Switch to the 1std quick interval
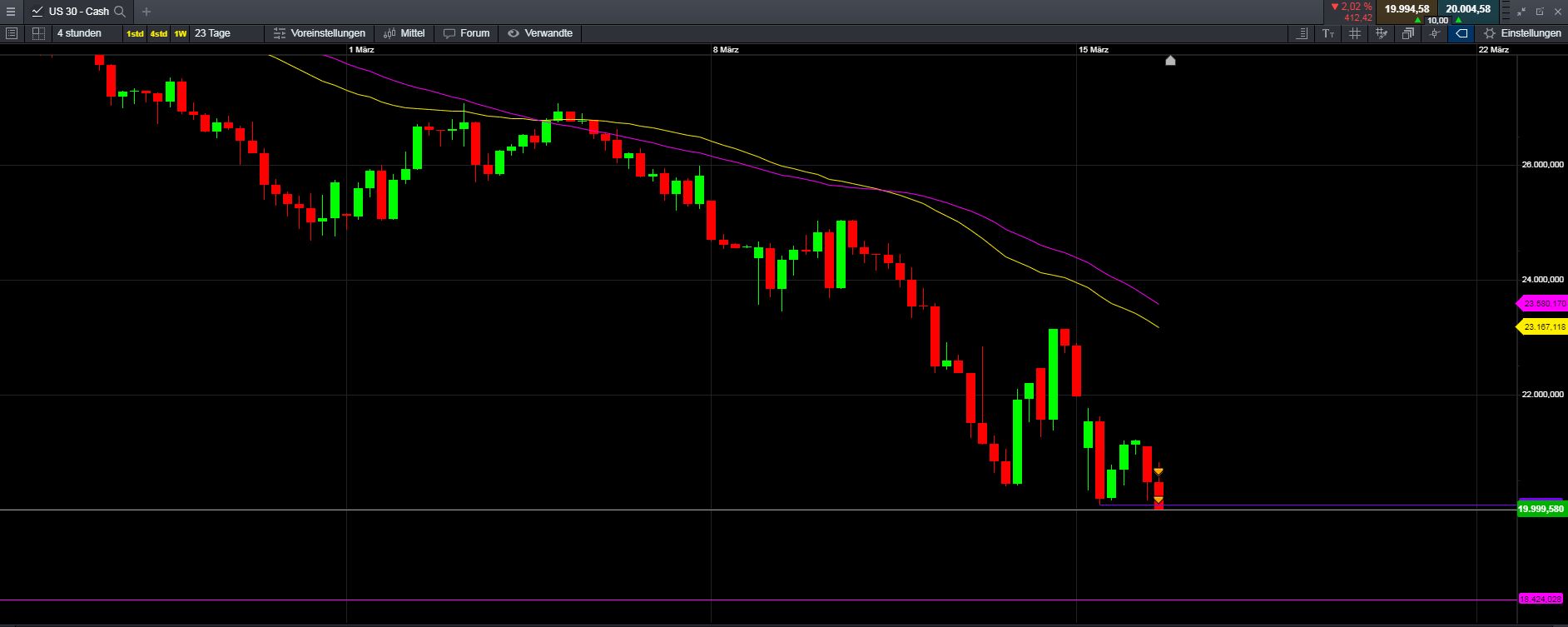The width and height of the screenshot is (1568, 627). pos(135,34)
